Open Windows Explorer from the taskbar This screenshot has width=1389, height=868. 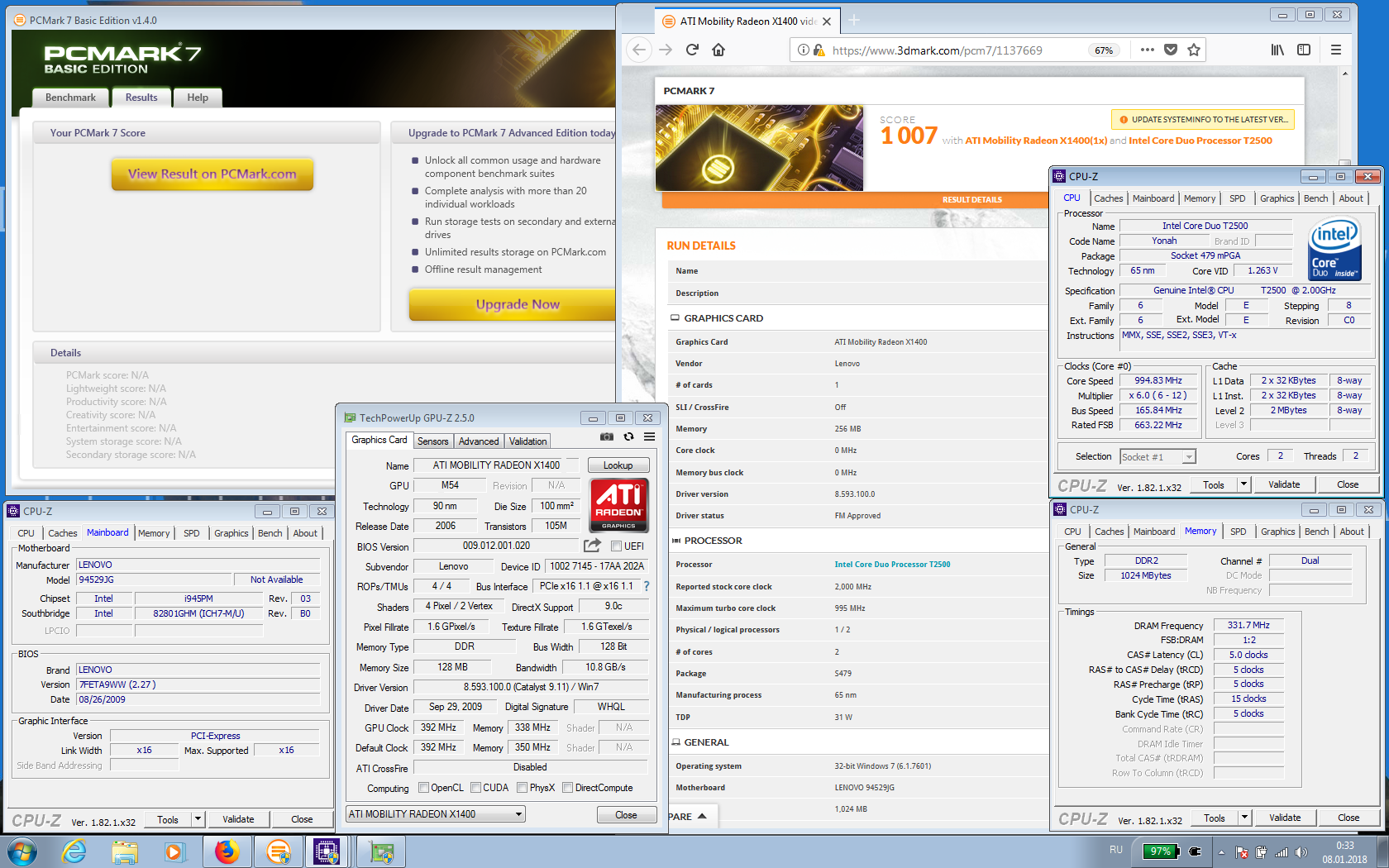coord(125,851)
